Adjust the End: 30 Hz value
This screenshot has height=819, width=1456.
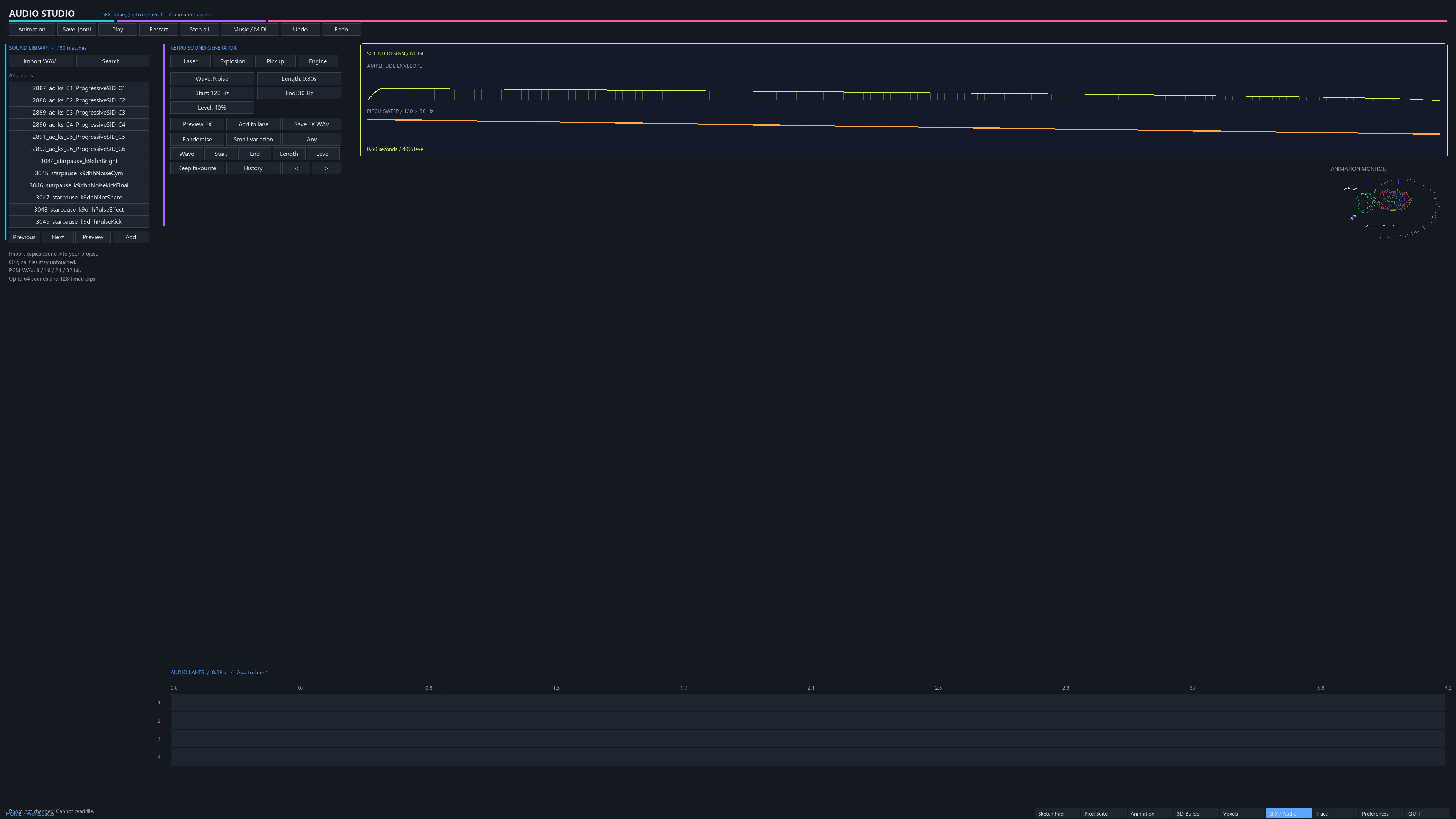(x=299, y=93)
